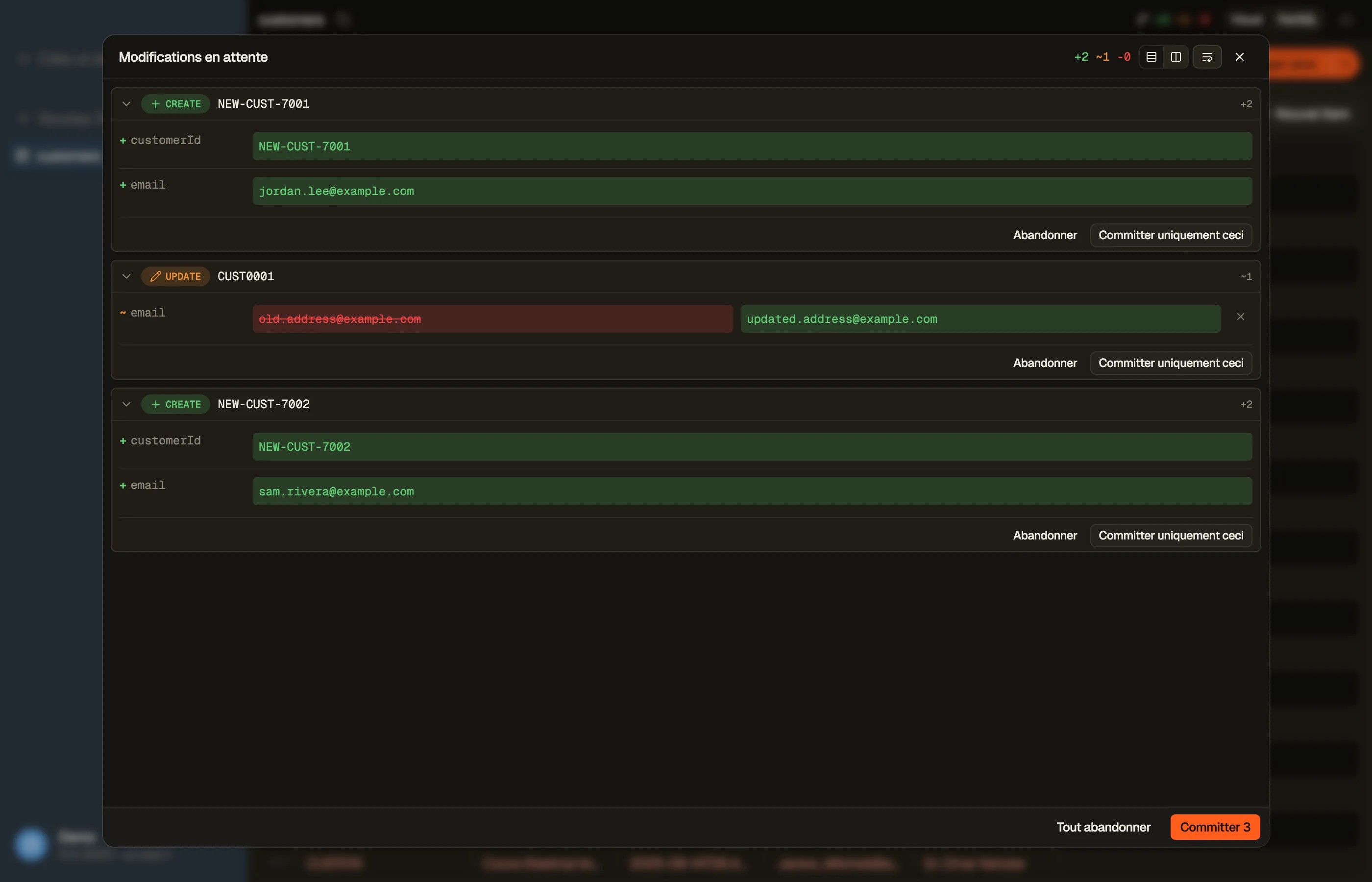Remove the email change with the X icon
This screenshot has height=882, width=1372.
click(1240, 317)
